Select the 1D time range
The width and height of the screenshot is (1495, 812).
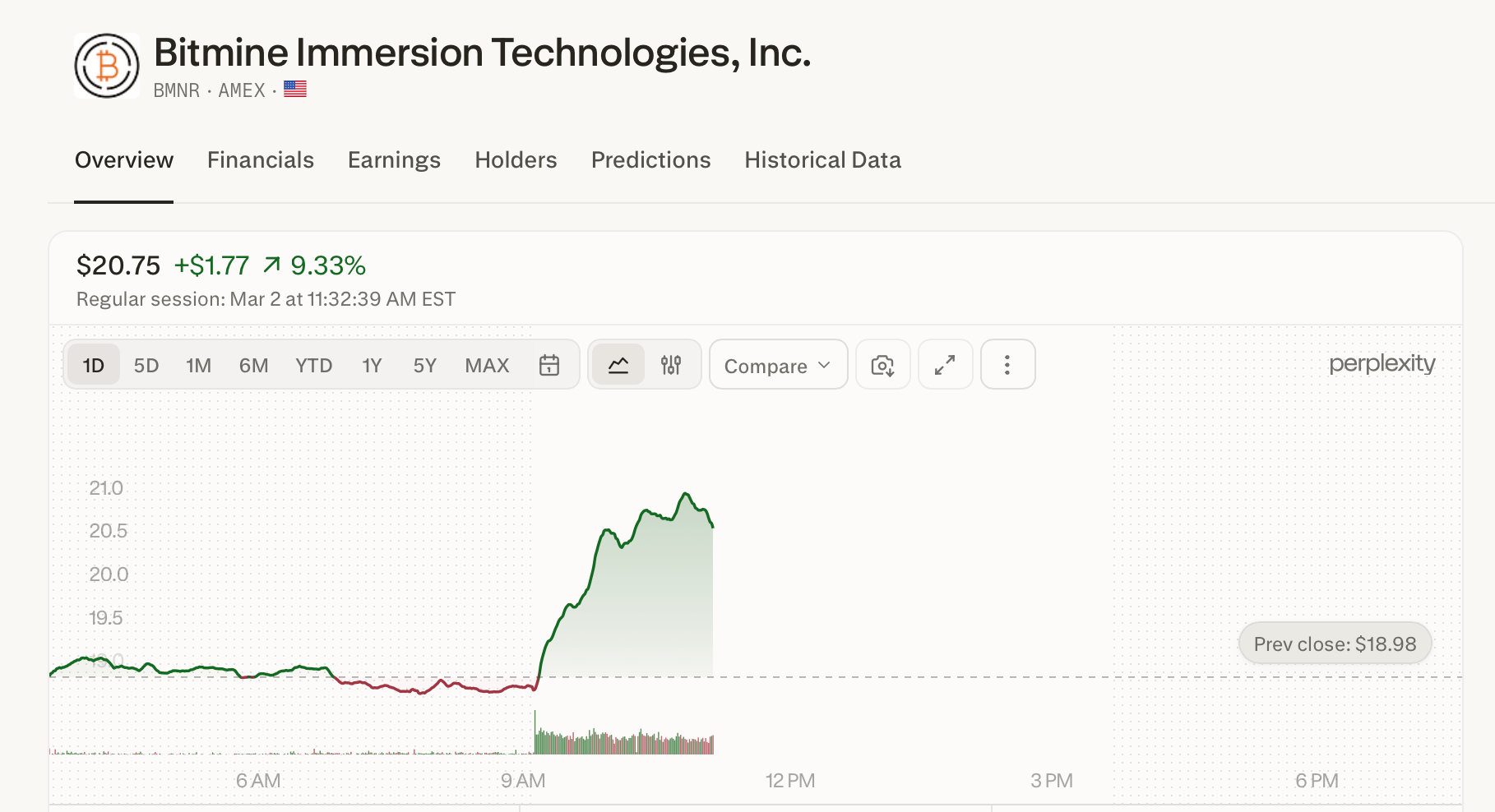(x=94, y=365)
